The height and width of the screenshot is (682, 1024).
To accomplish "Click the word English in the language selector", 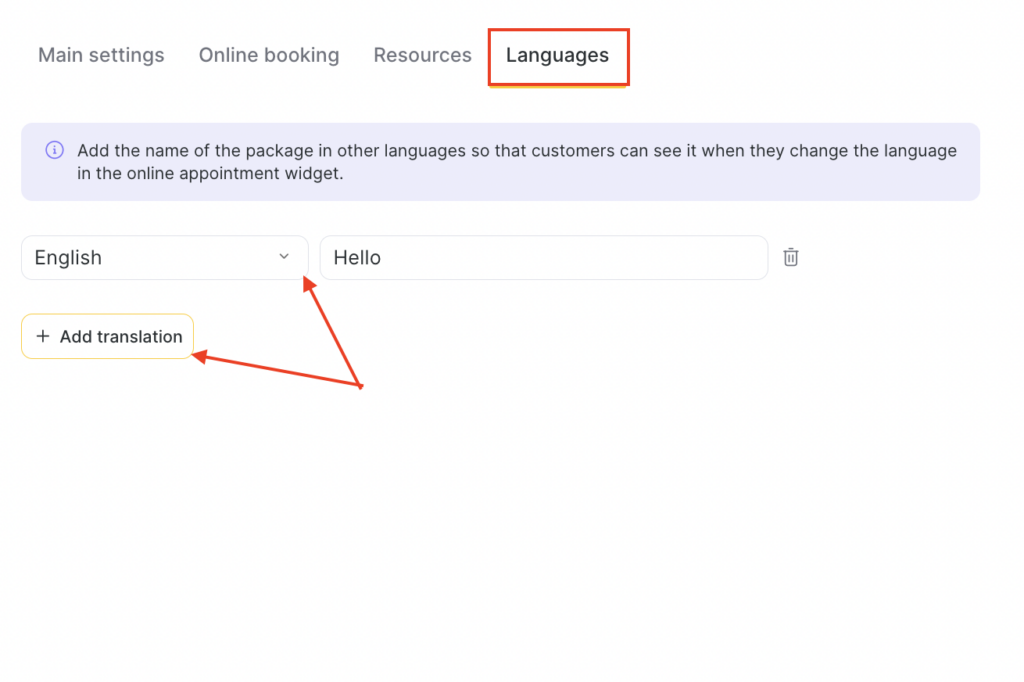I will (x=68, y=257).
